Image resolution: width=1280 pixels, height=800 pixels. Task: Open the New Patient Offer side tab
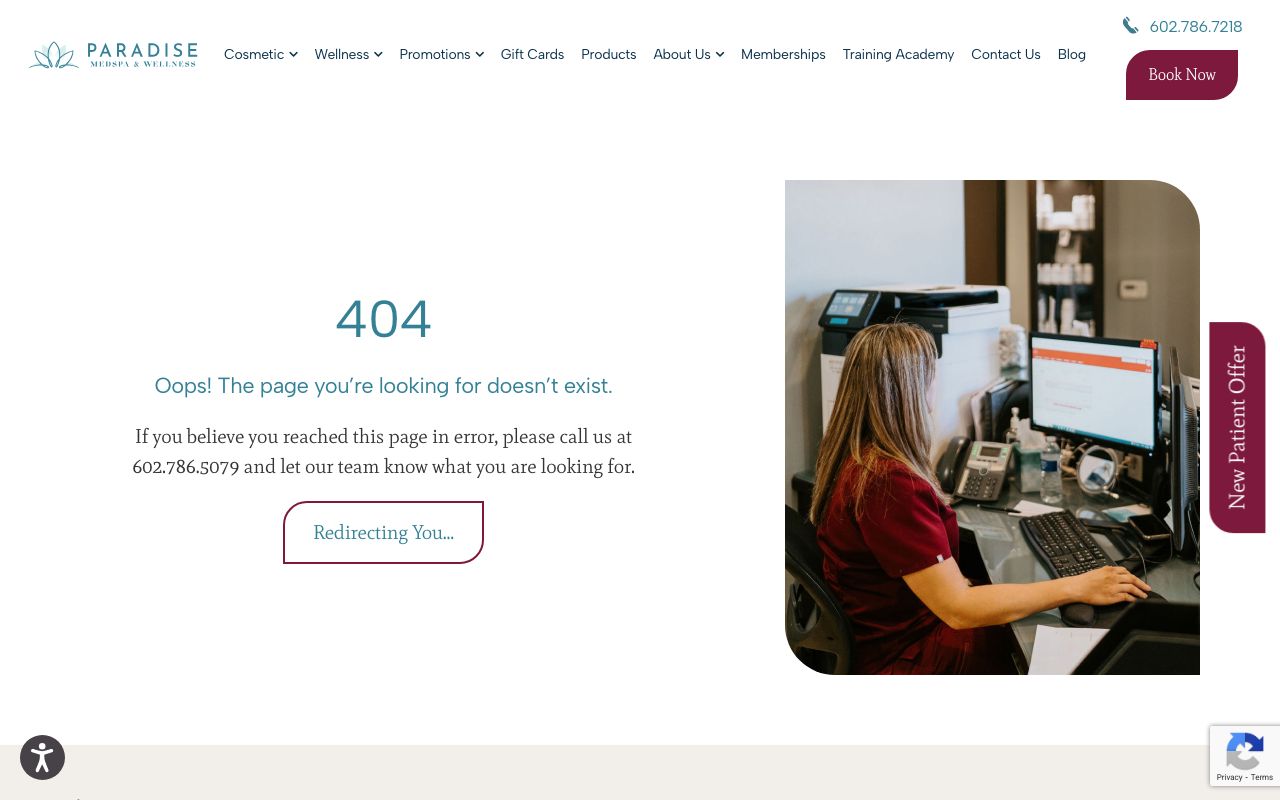[x=1237, y=427]
